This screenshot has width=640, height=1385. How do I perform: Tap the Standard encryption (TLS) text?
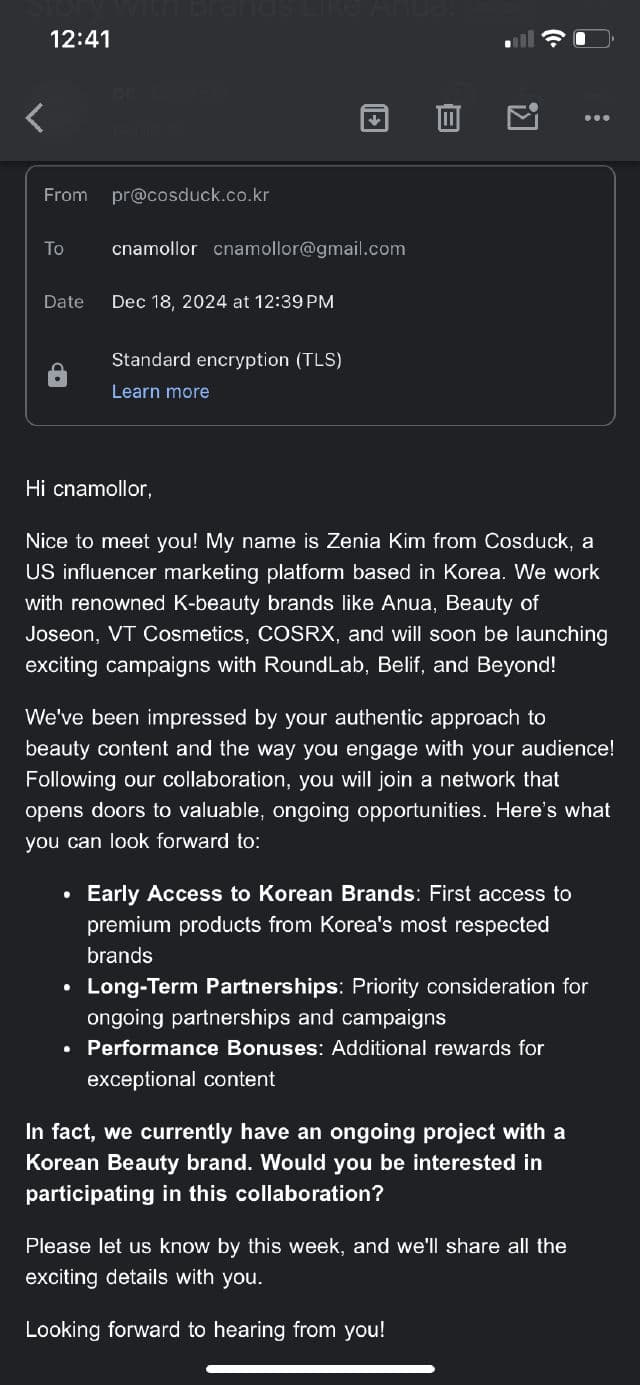[x=226, y=359]
